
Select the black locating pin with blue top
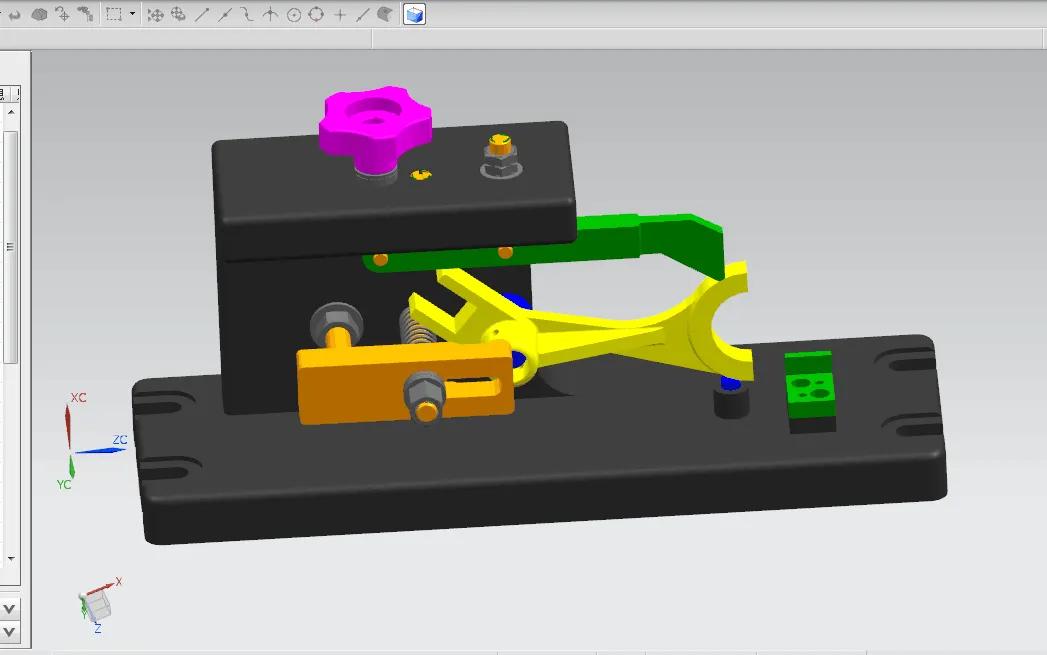(731, 398)
